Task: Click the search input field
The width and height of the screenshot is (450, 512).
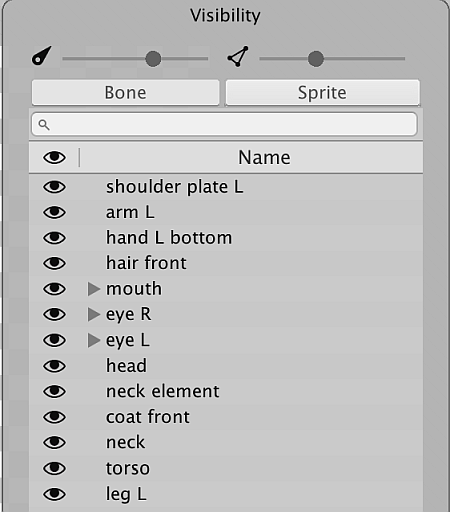Action: (x=224, y=124)
